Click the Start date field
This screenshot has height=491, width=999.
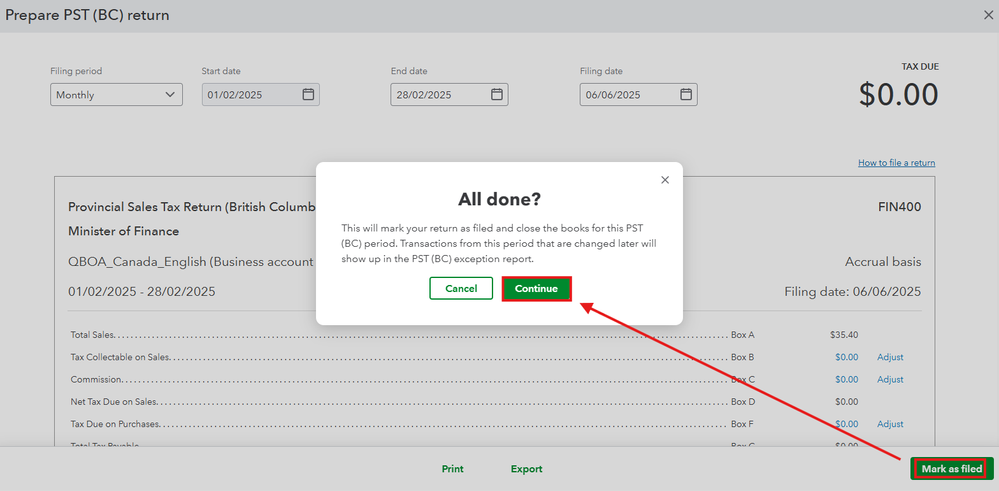click(x=261, y=95)
